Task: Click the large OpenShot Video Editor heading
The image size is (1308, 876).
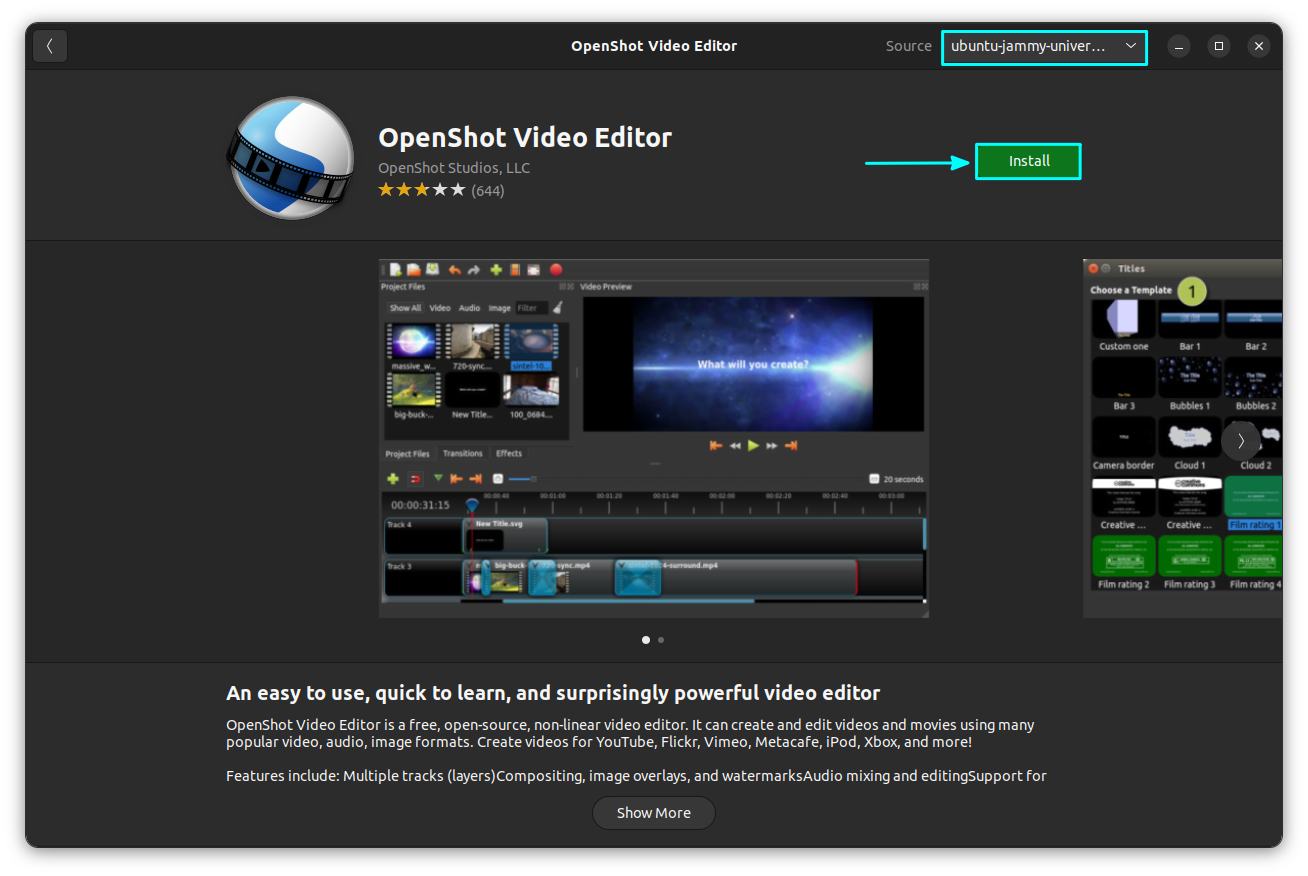Action: pos(525,137)
